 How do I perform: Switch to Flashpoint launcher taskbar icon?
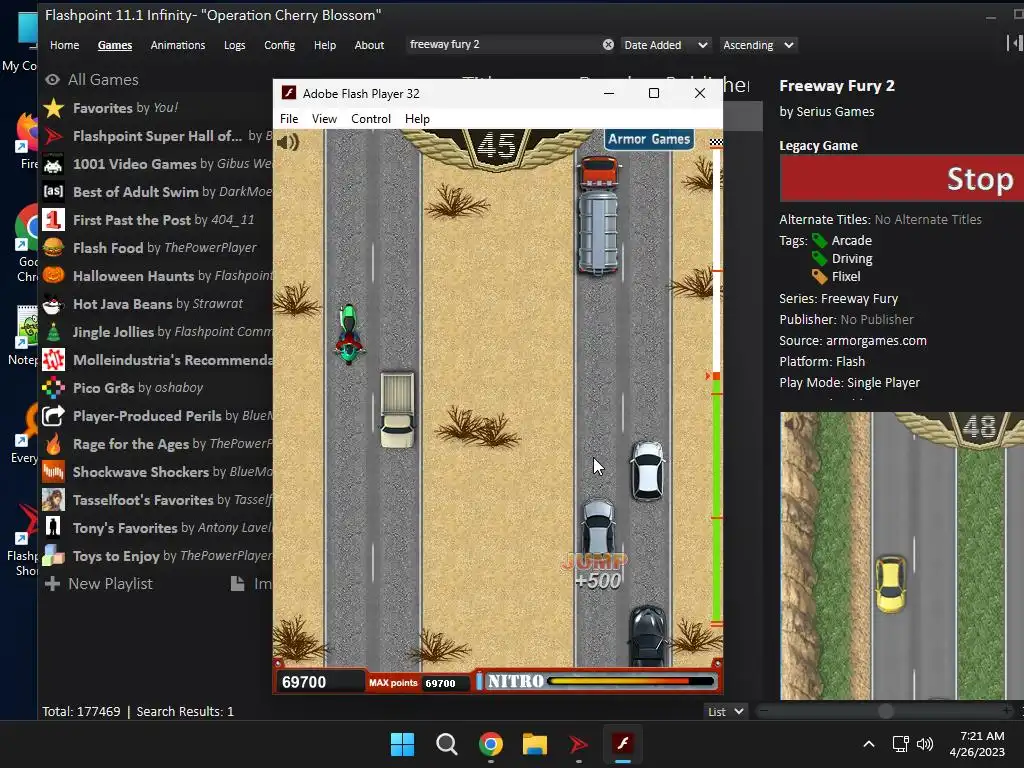578,744
